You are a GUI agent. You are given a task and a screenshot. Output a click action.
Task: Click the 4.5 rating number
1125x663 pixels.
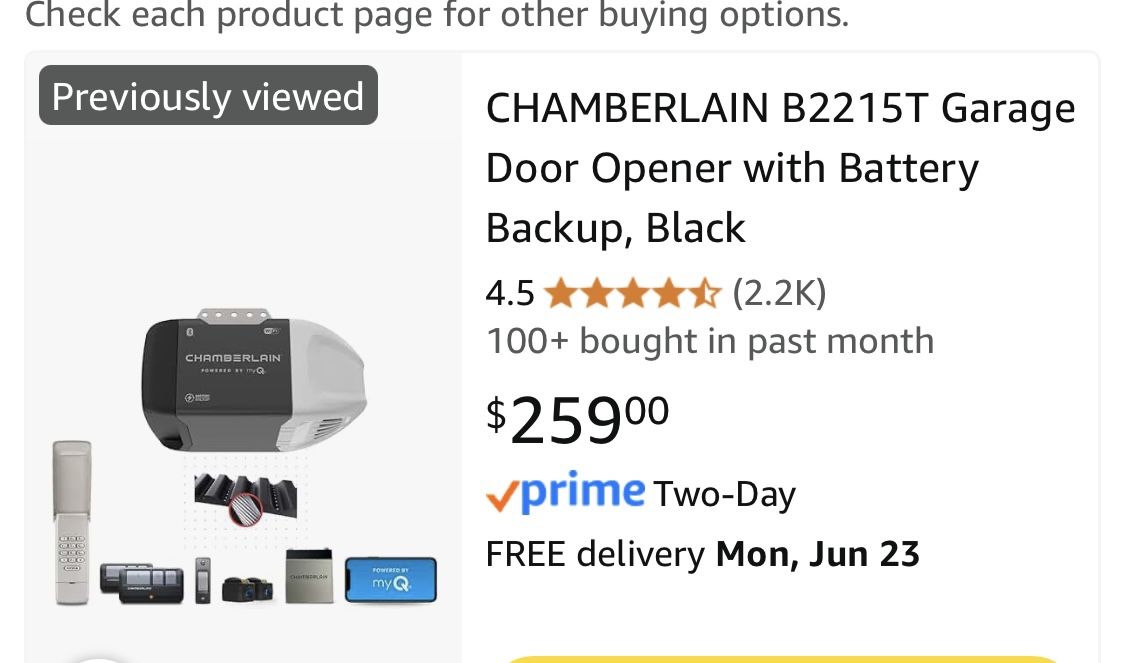point(510,294)
